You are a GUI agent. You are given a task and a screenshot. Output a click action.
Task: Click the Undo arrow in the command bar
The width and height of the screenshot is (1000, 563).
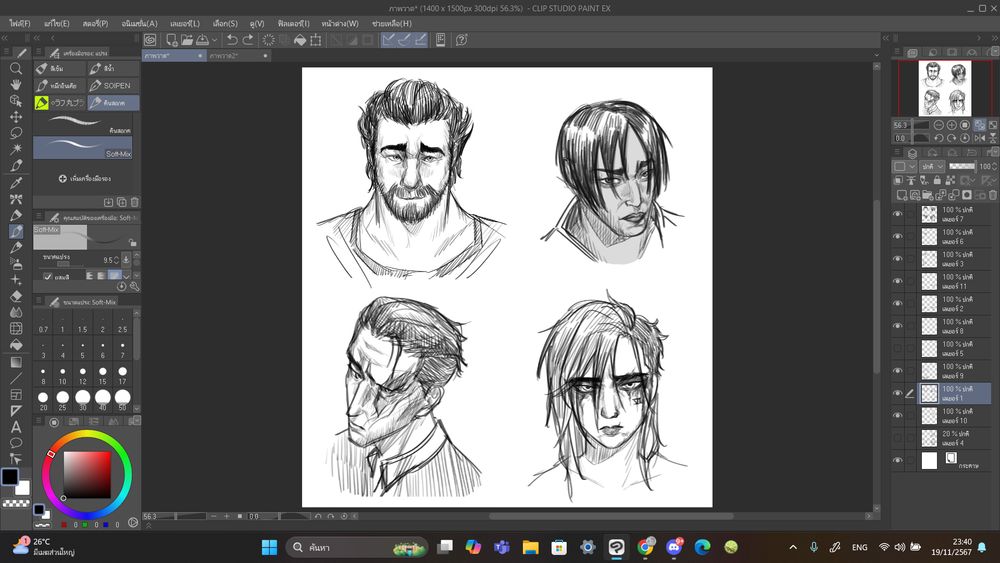click(x=232, y=40)
